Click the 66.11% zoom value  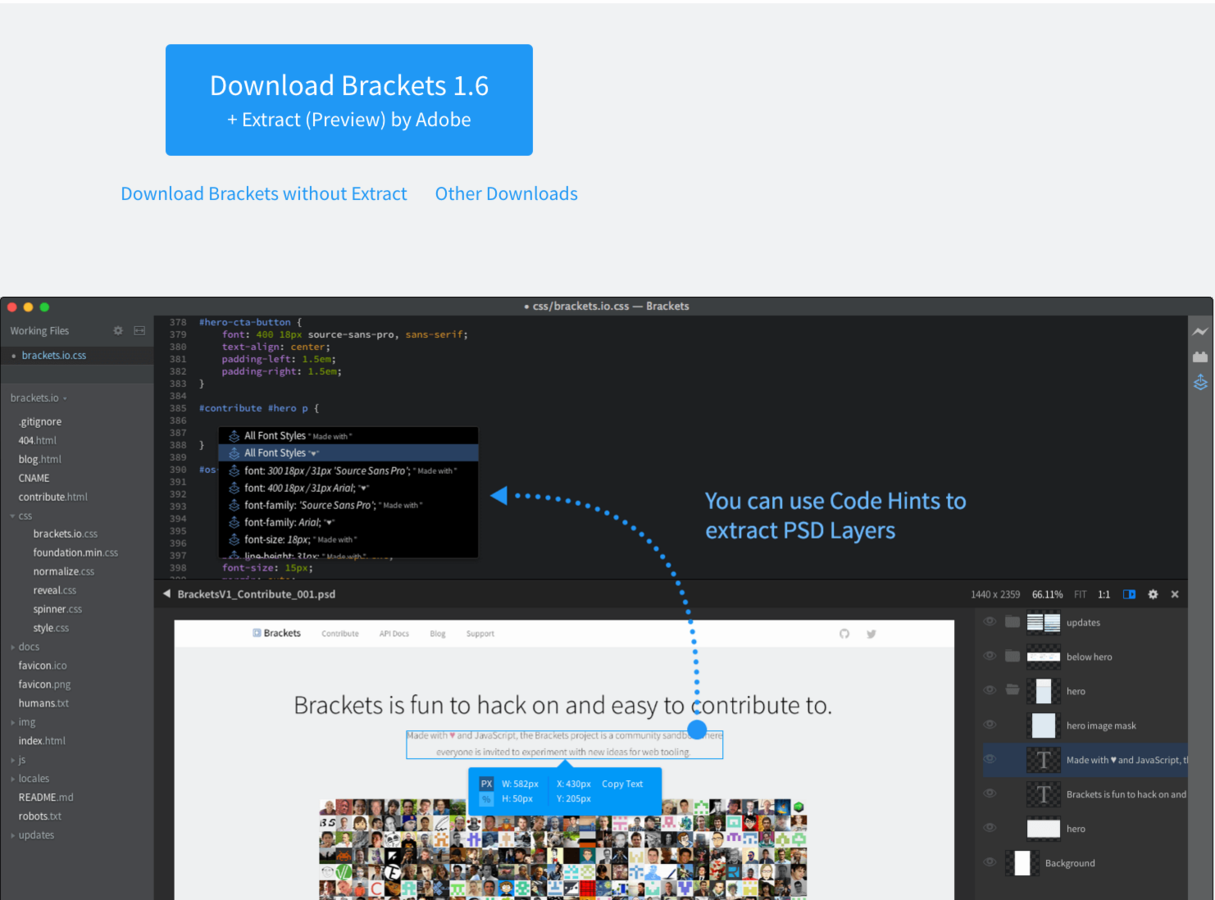coord(1047,594)
